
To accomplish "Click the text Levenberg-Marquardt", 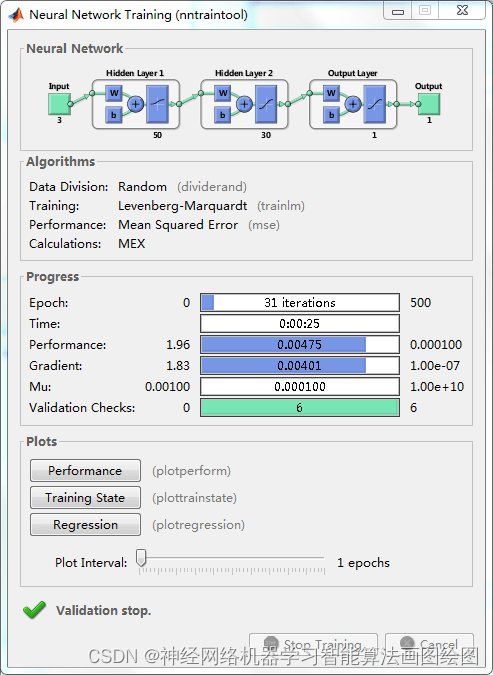I will pos(183,206).
